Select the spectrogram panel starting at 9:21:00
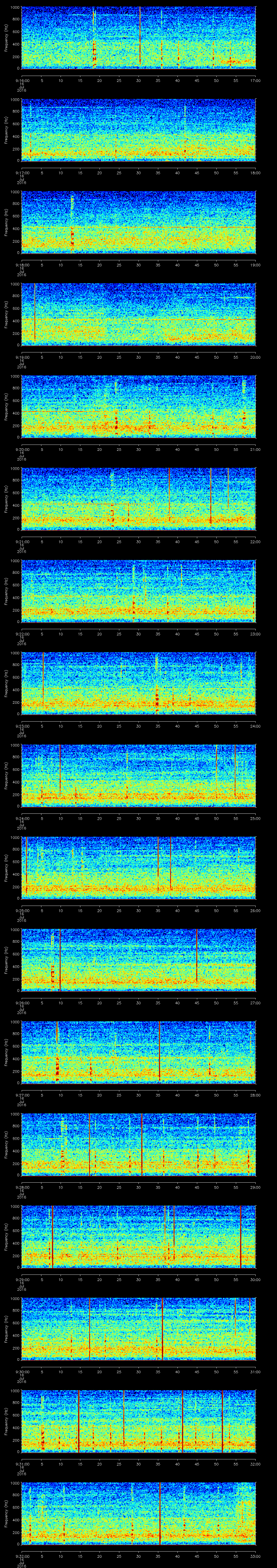Screen dimensions: 277x1568 click(138, 499)
